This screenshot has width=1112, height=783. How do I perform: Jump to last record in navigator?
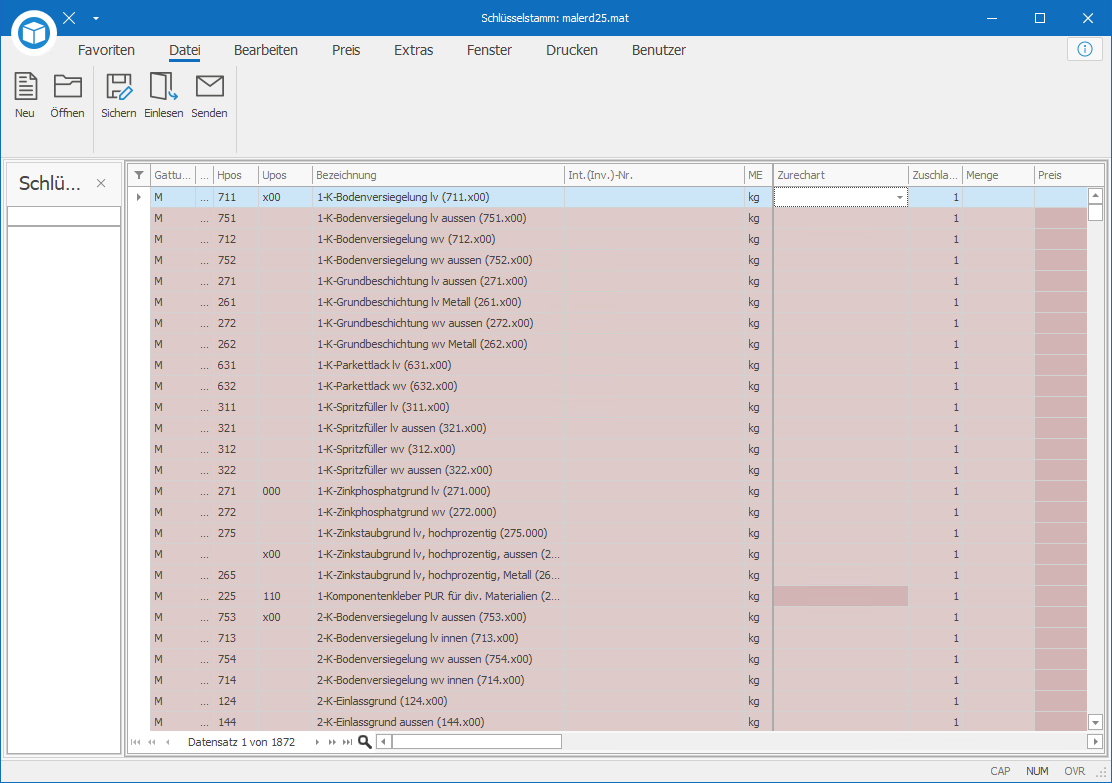(x=348, y=742)
